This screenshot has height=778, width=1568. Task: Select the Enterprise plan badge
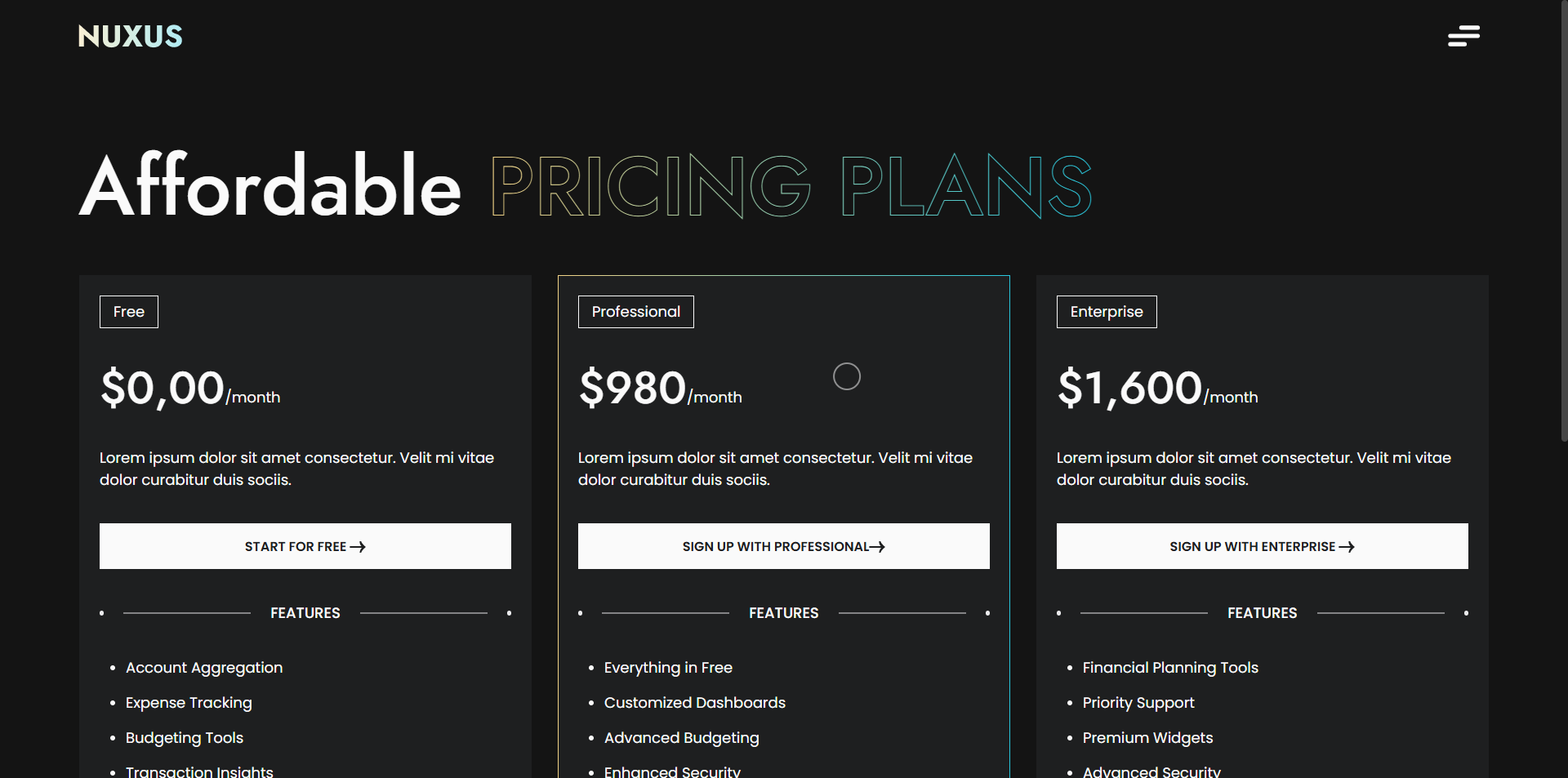[x=1107, y=312]
